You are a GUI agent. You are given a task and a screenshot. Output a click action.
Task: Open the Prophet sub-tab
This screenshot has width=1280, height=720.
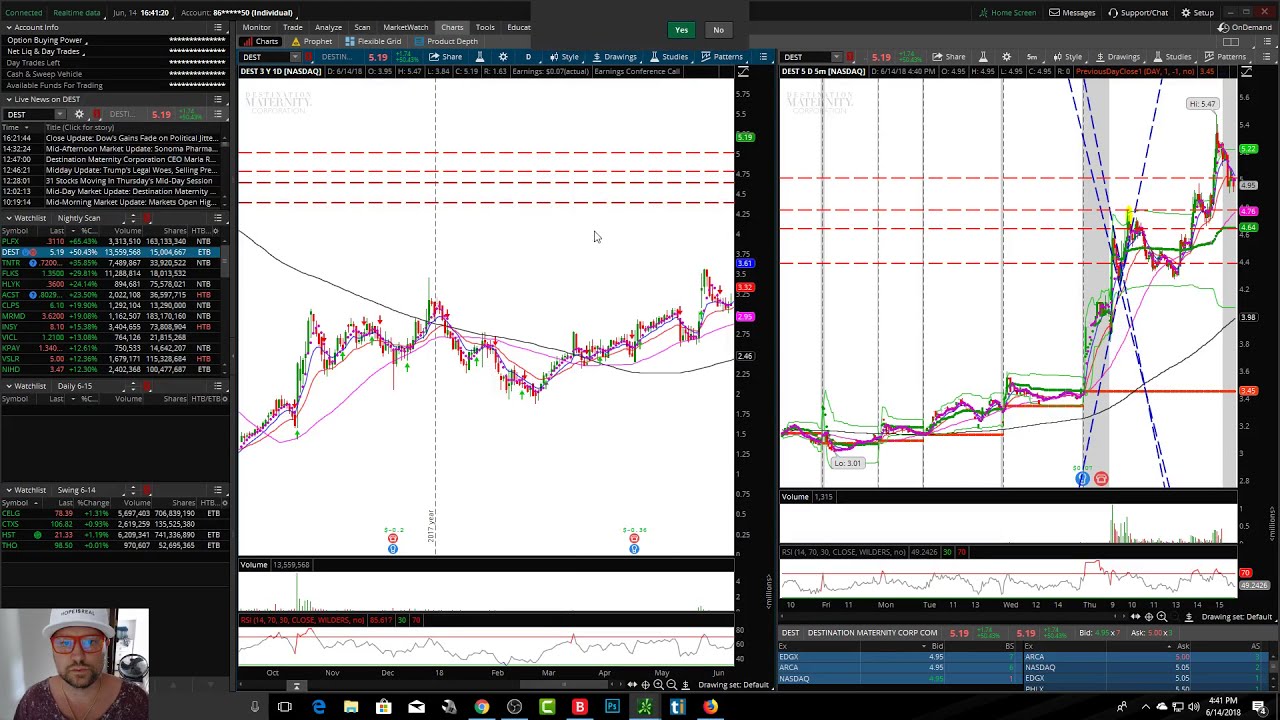pos(312,41)
